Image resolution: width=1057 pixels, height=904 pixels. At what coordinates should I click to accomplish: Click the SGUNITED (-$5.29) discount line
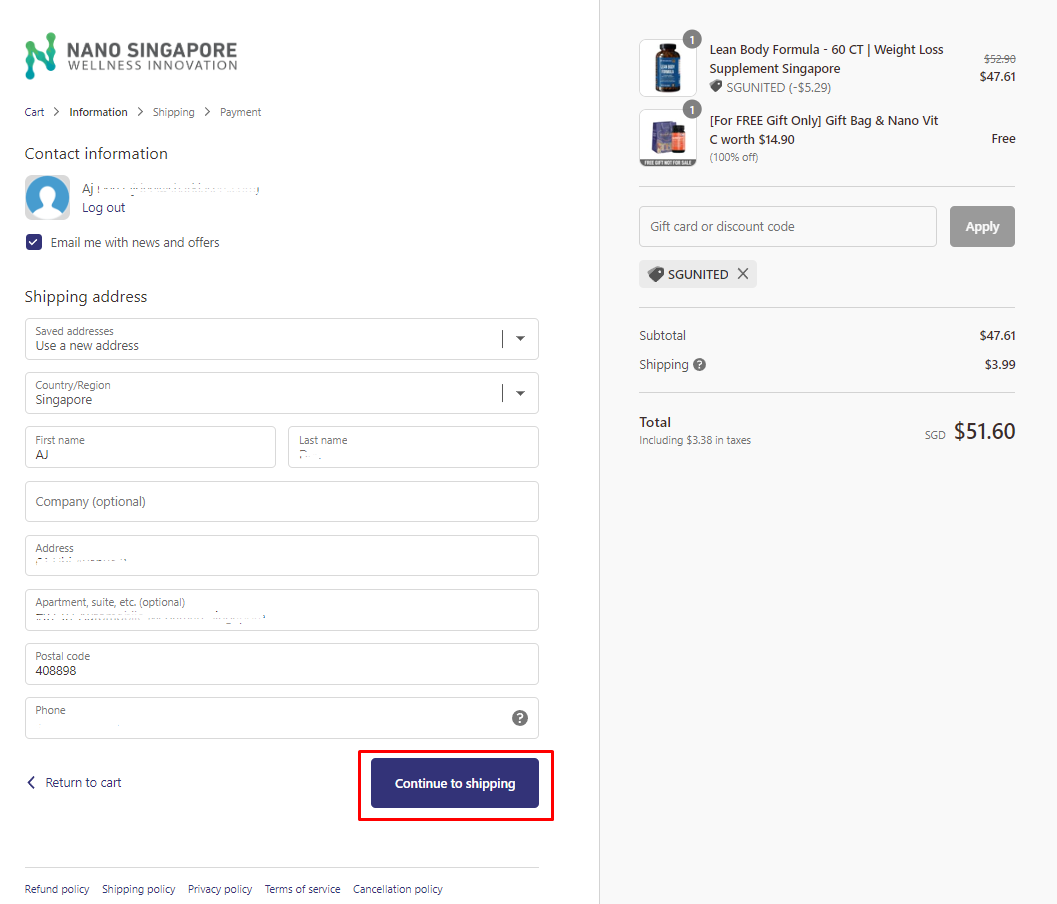771,88
